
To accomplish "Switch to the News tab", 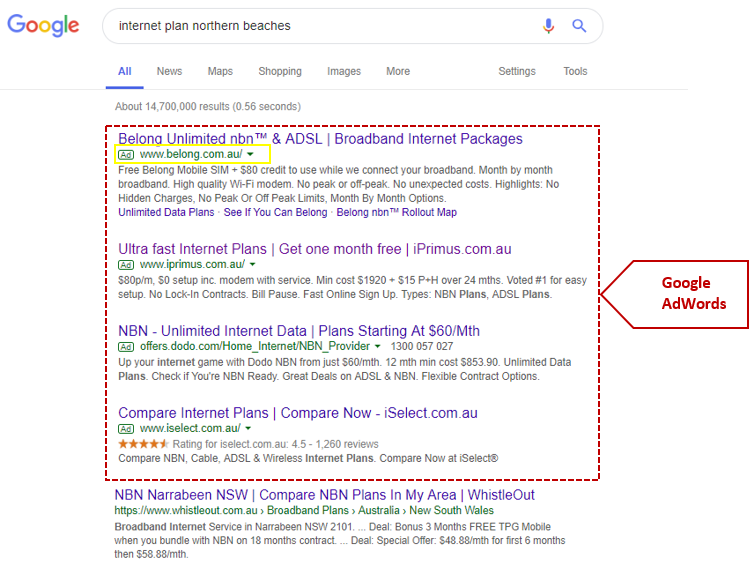I will [x=169, y=71].
